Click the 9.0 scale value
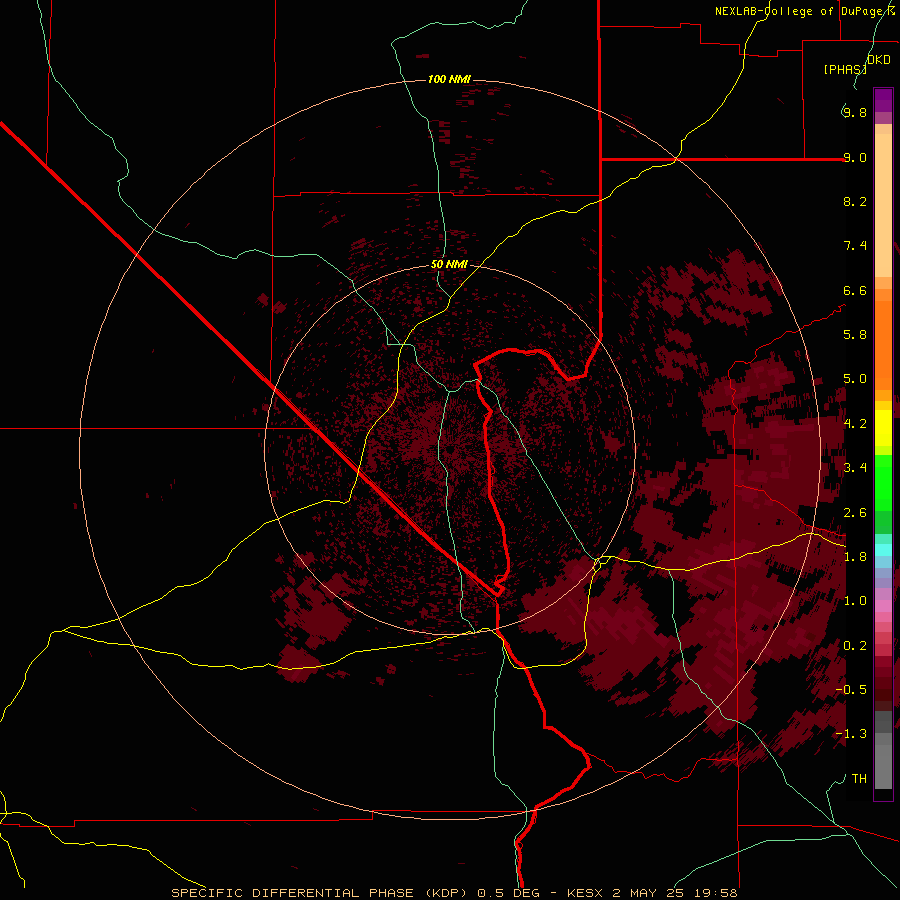The width and height of the screenshot is (900, 900). point(855,157)
